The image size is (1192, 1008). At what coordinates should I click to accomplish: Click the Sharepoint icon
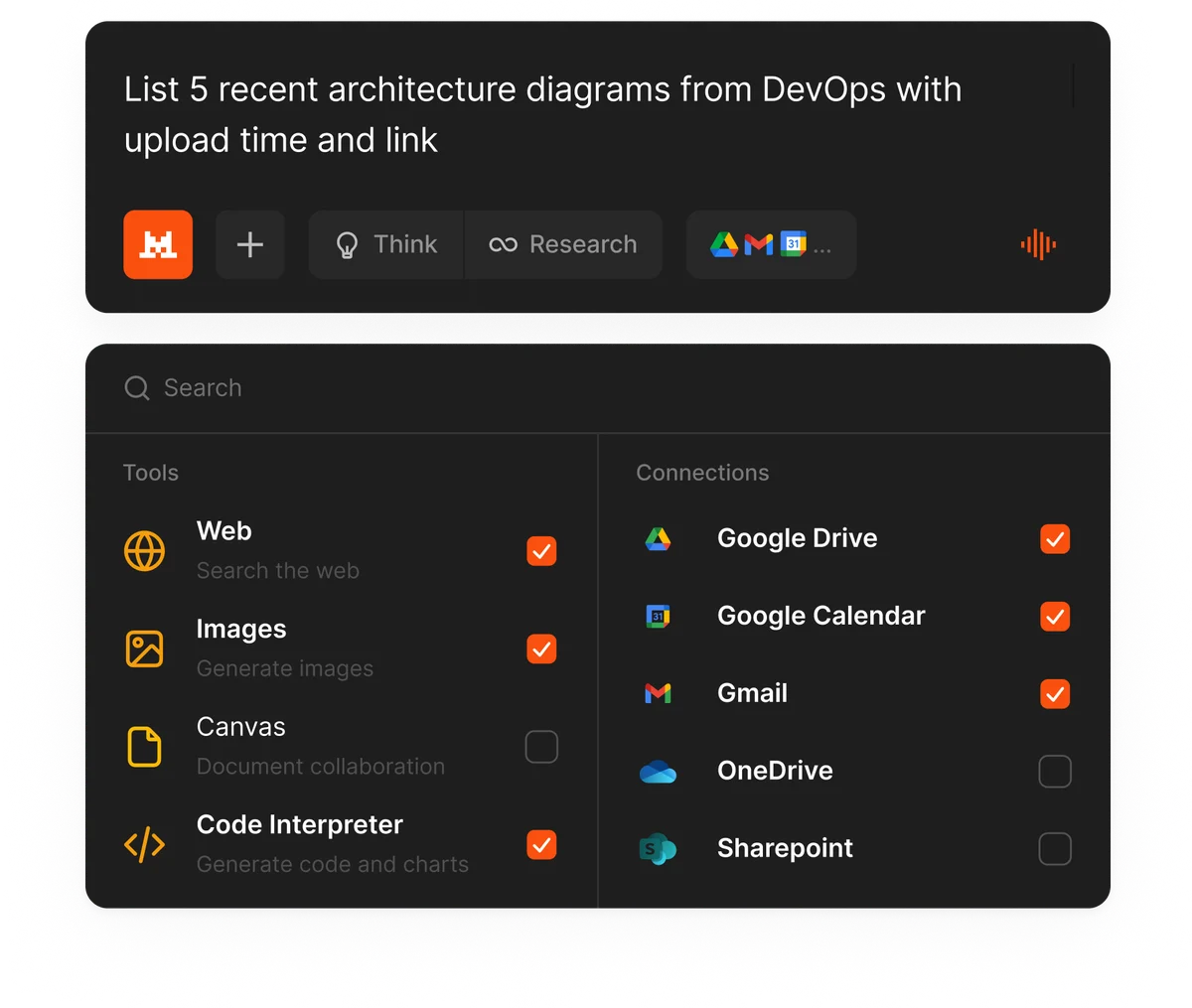tap(659, 848)
